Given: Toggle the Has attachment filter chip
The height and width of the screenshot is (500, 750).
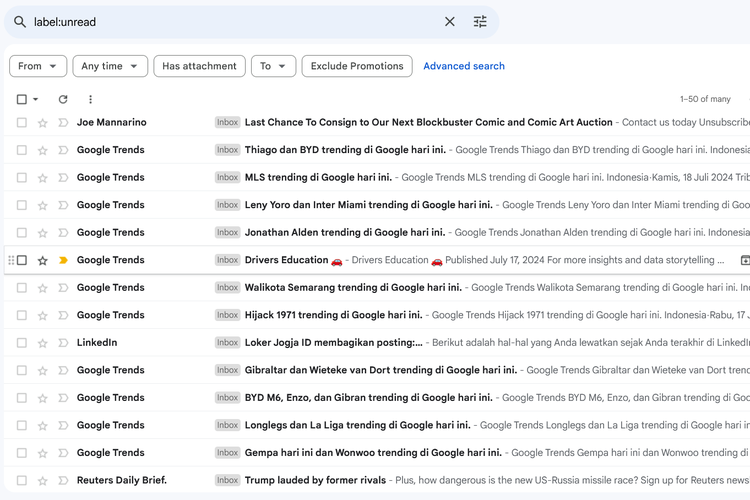Looking at the screenshot, I should click(x=199, y=66).
